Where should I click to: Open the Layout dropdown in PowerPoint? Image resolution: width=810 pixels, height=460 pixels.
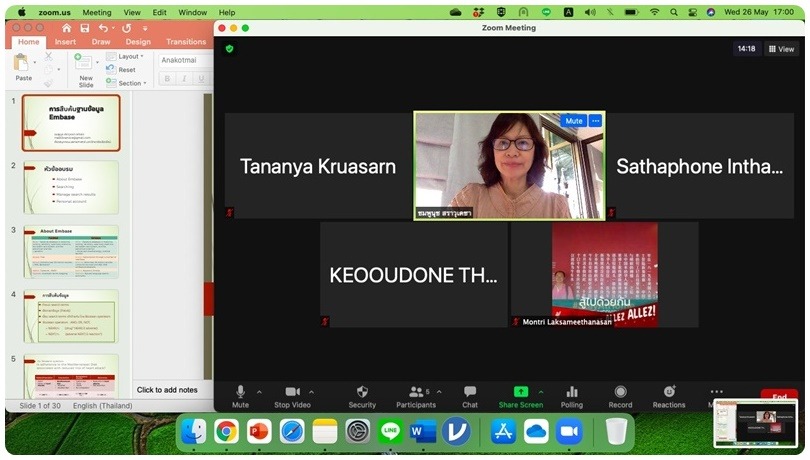[x=129, y=57]
